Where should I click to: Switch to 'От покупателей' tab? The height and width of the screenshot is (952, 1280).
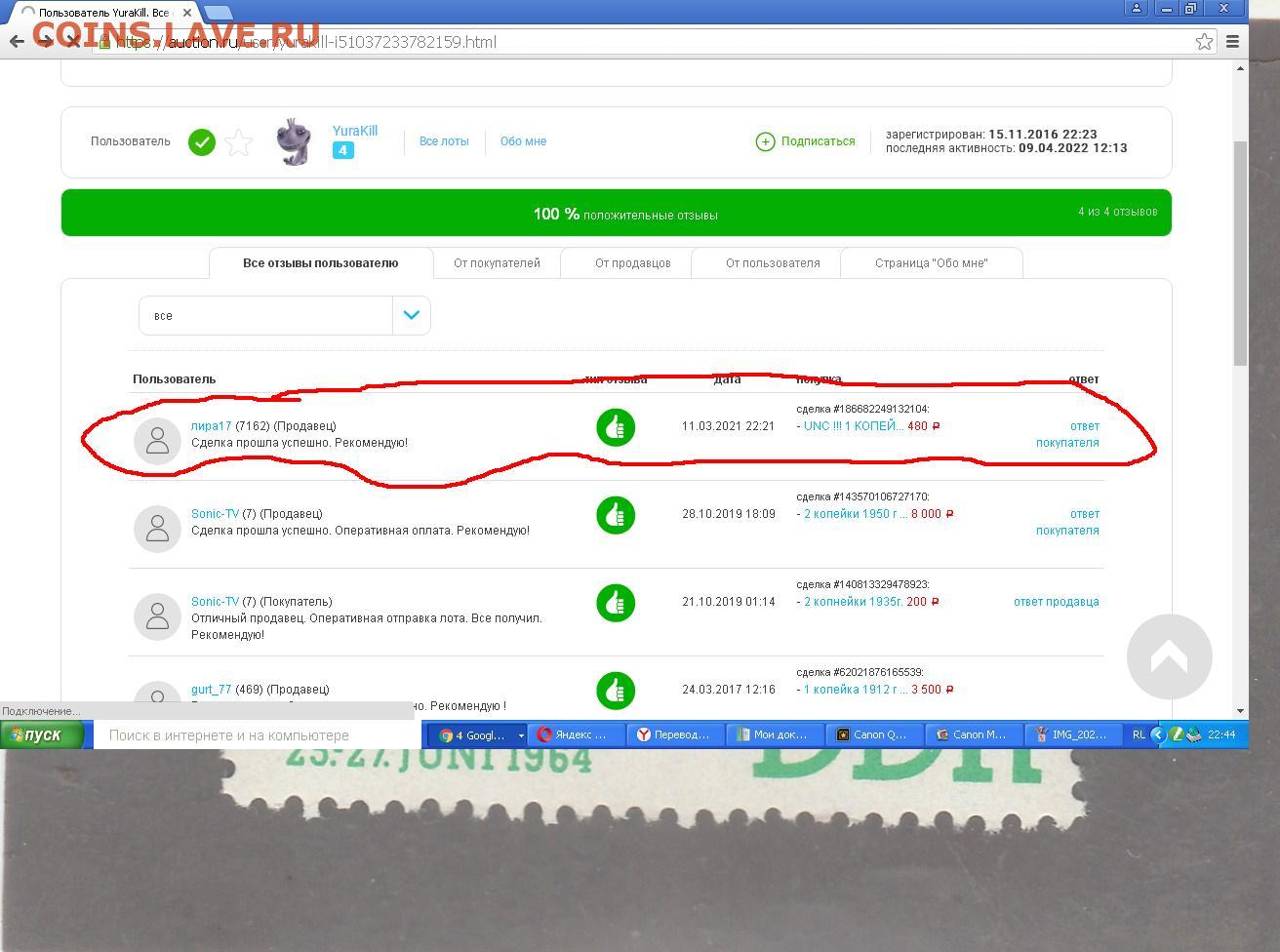(497, 262)
